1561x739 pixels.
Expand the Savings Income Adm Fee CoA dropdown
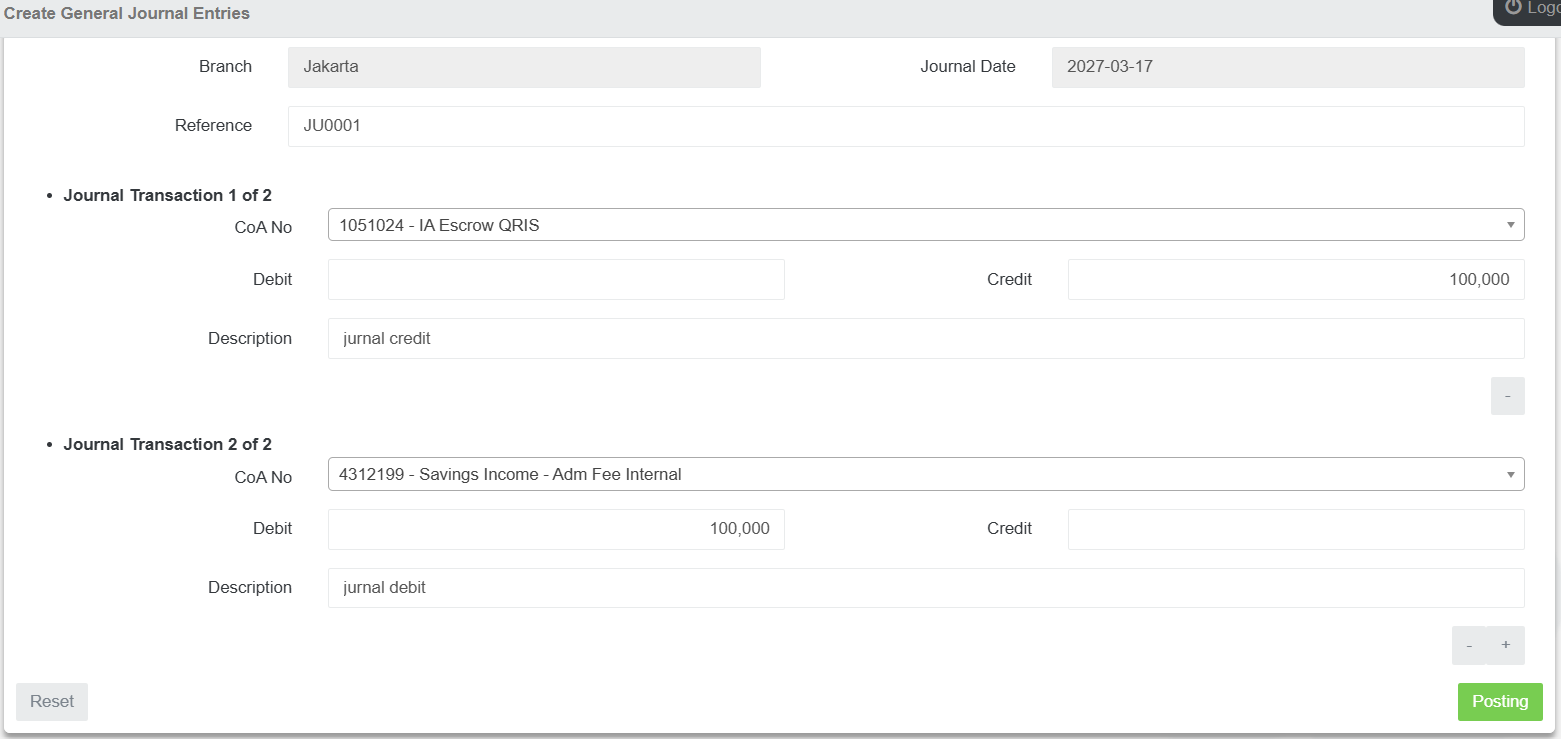point(925,475)
